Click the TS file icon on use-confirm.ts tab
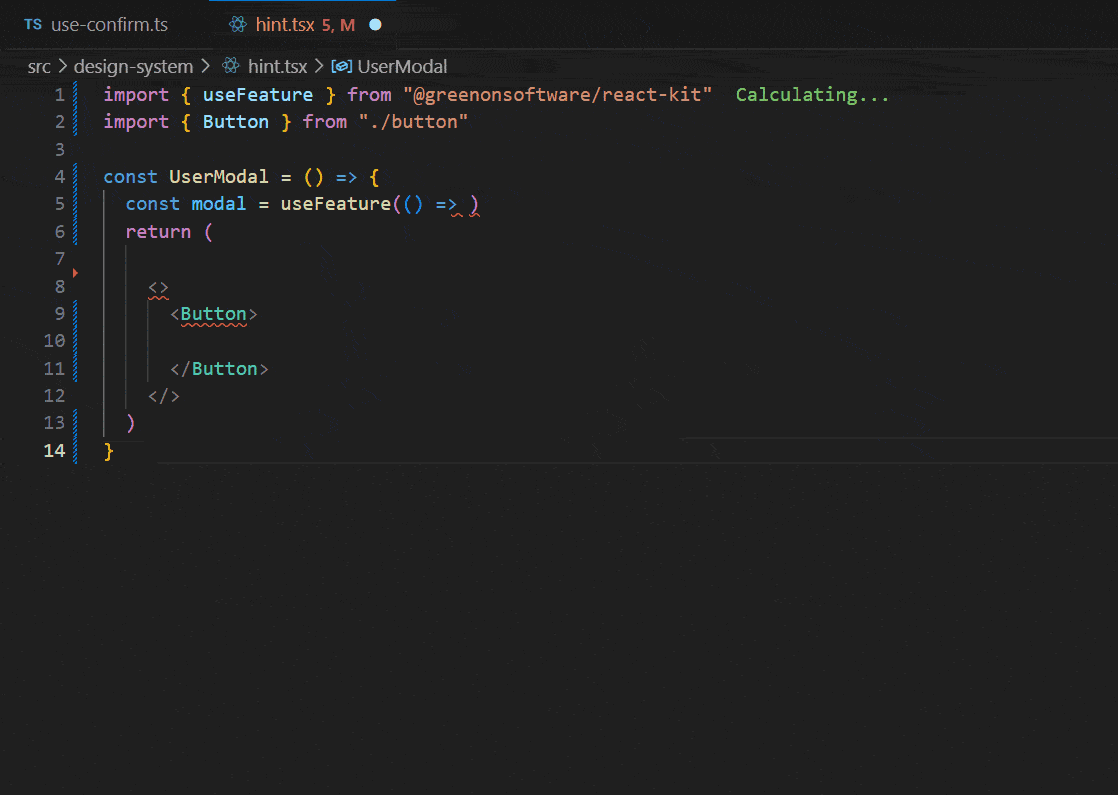 click(x=33, y=24)
